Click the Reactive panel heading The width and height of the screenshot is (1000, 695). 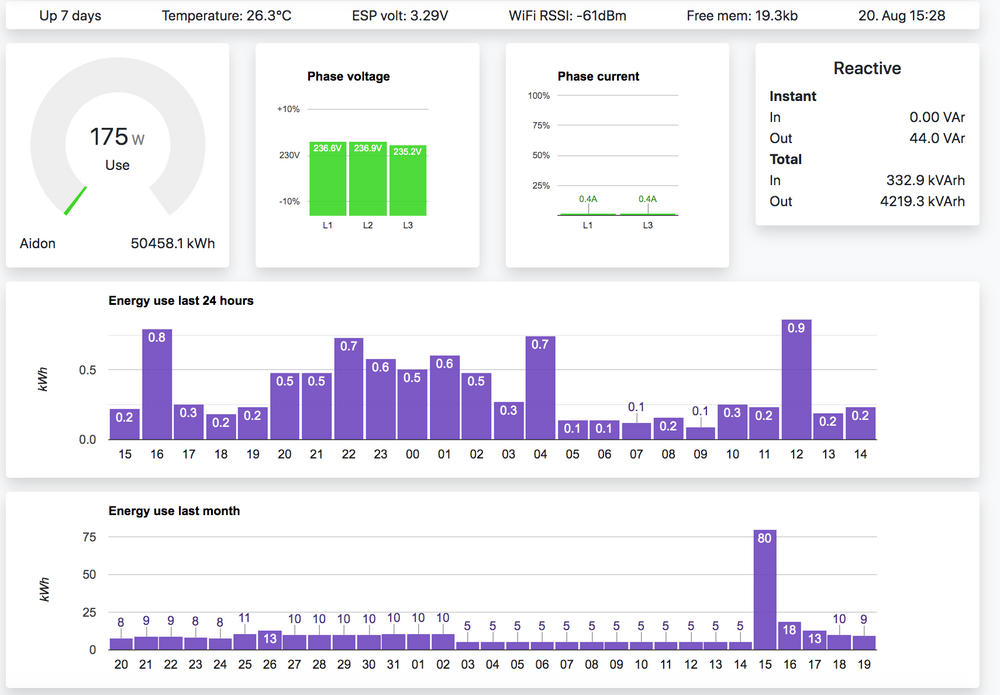click(867, 68)
